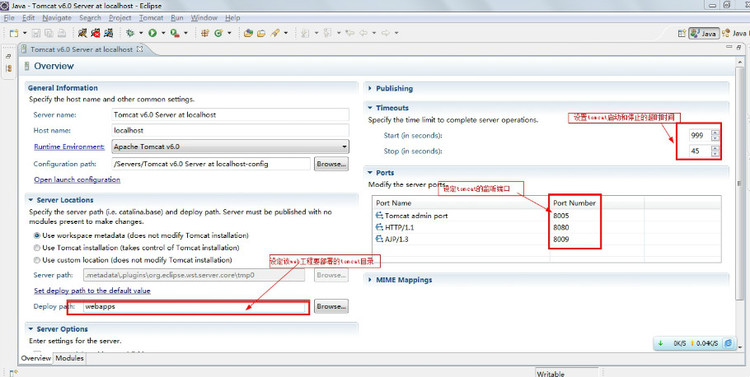Open the Navigate menu

[x=56, y=18]
